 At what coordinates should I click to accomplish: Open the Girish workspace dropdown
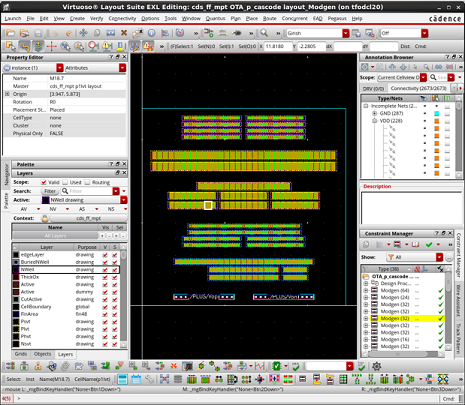[x=346, y=33]
